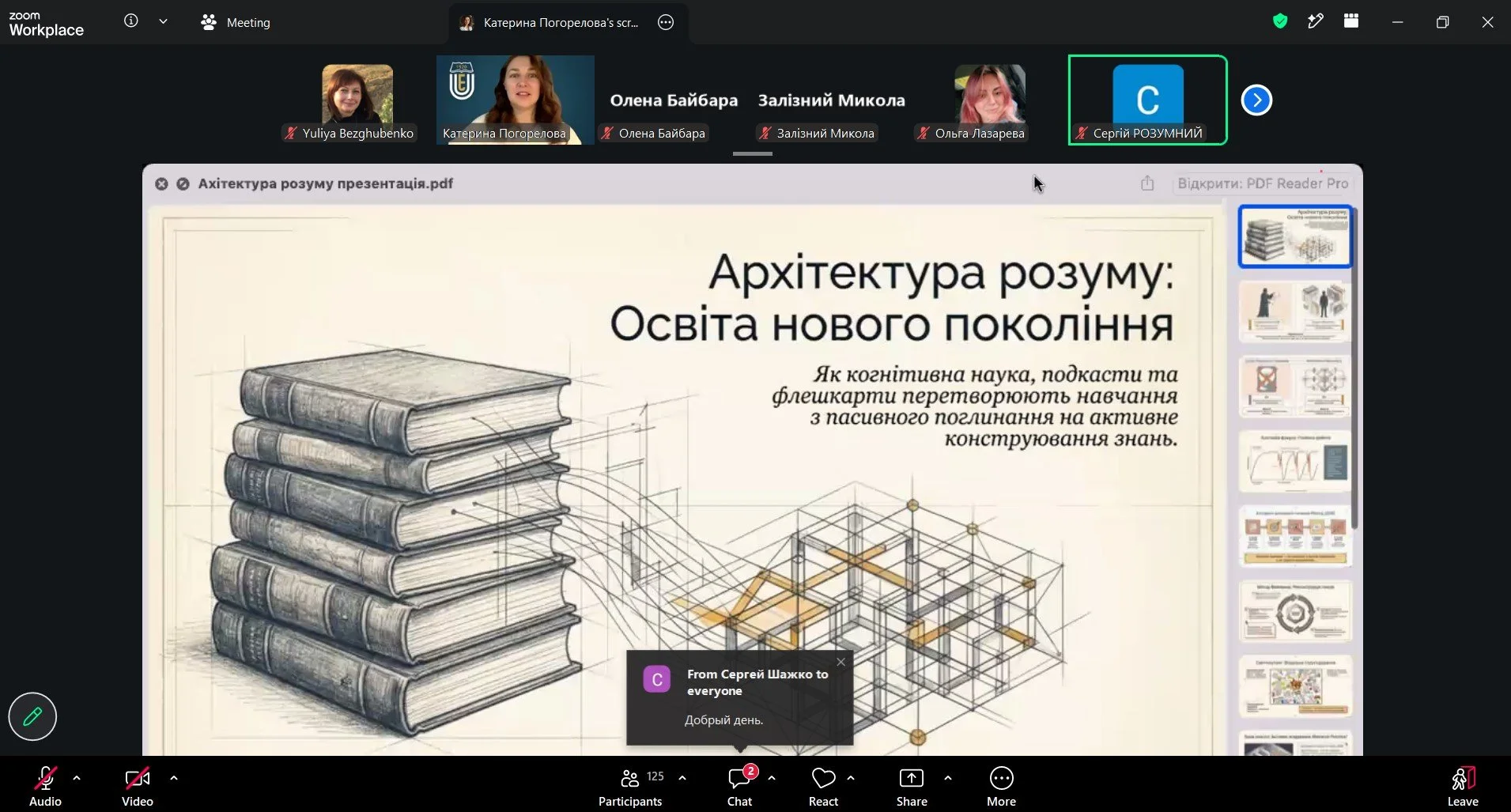Select the sixth slide thumbnail with the circular diagram
1511x812 pixels.
1295,611
